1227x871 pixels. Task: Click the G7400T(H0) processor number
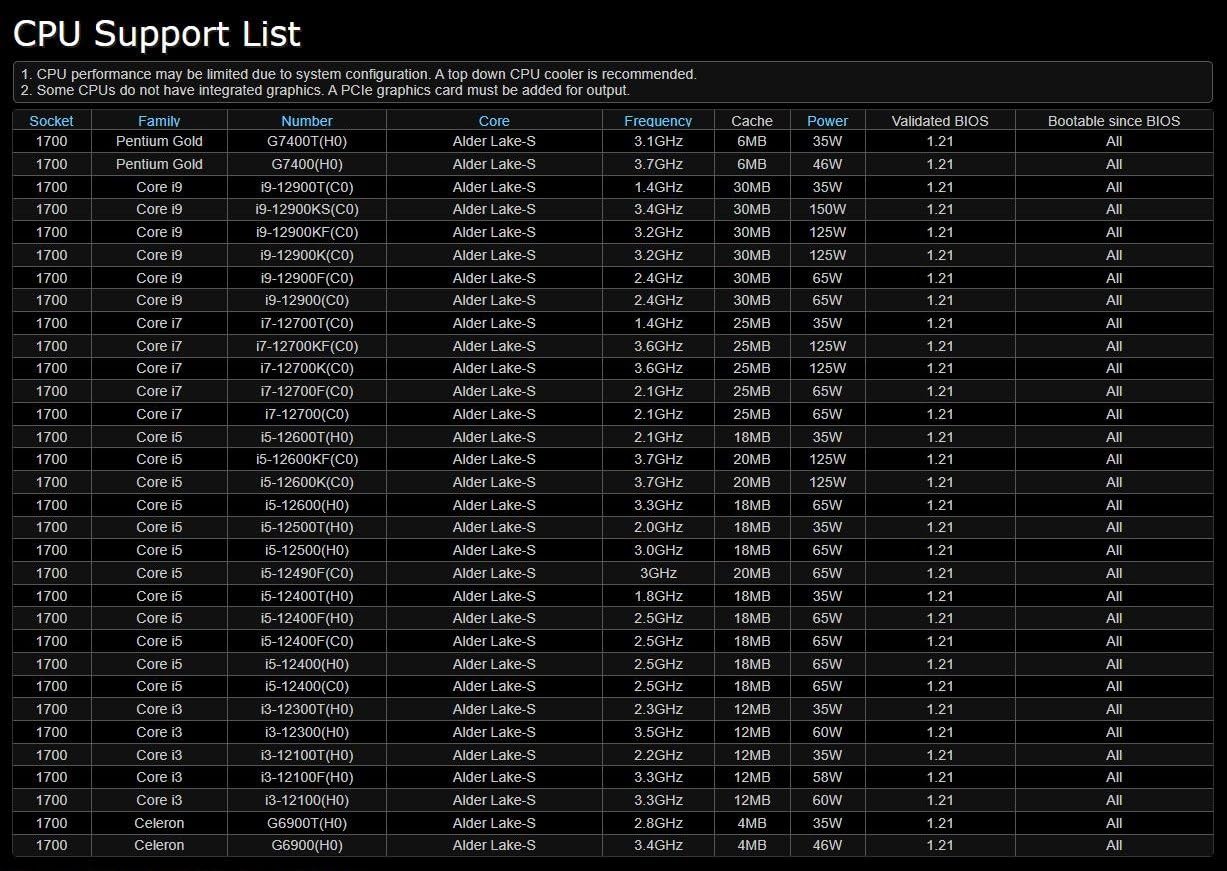tap(307, 141)
